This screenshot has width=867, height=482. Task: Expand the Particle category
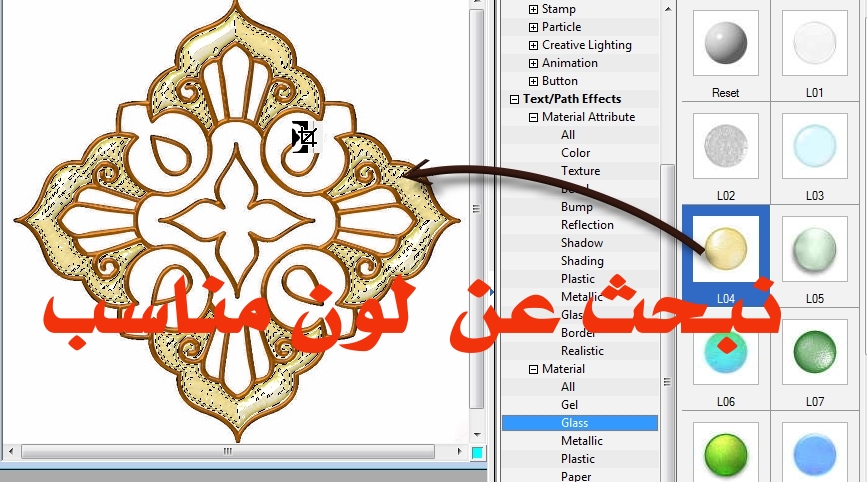pos(533,27)
